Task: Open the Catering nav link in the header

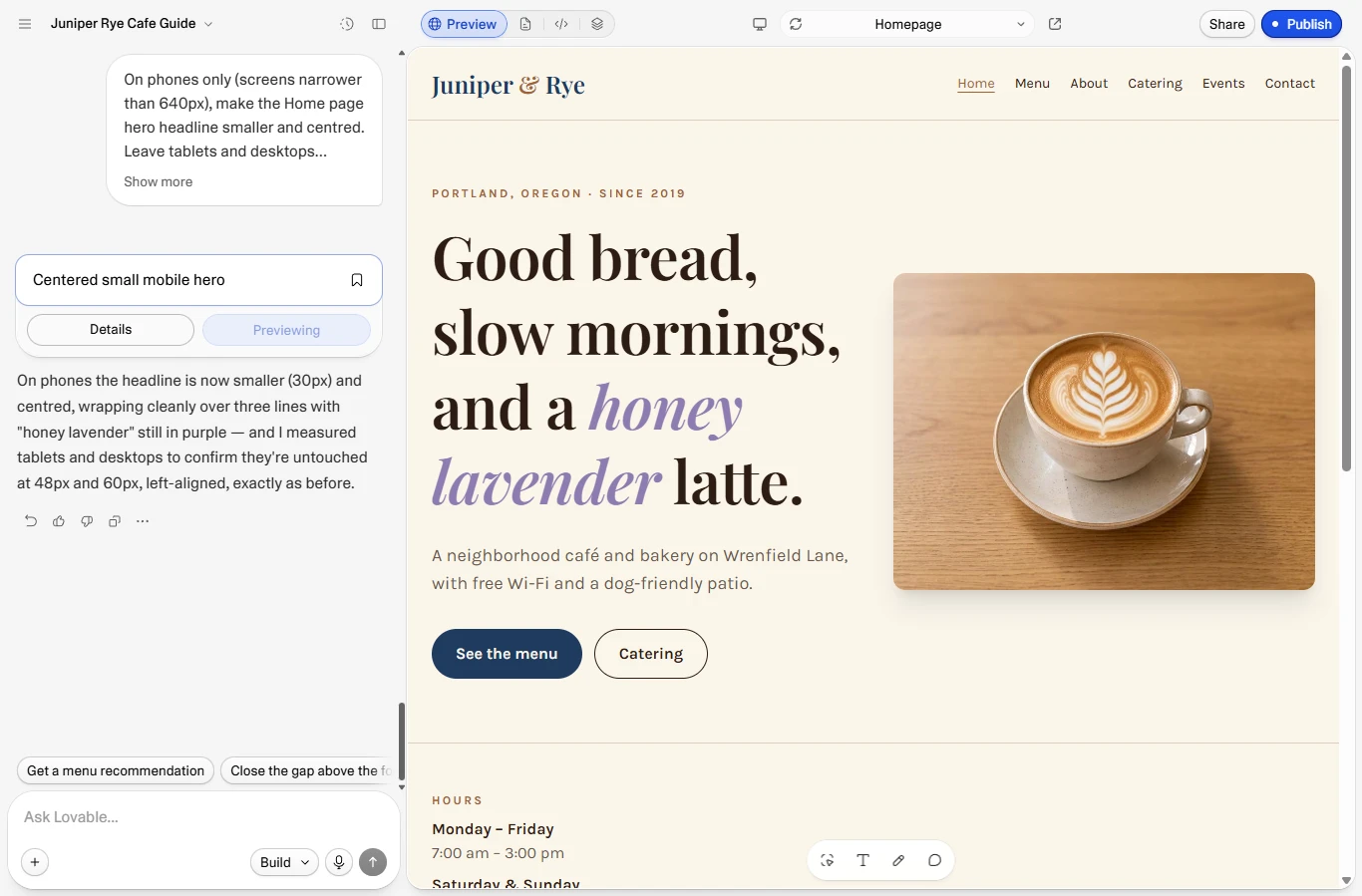Action: 1155,84
